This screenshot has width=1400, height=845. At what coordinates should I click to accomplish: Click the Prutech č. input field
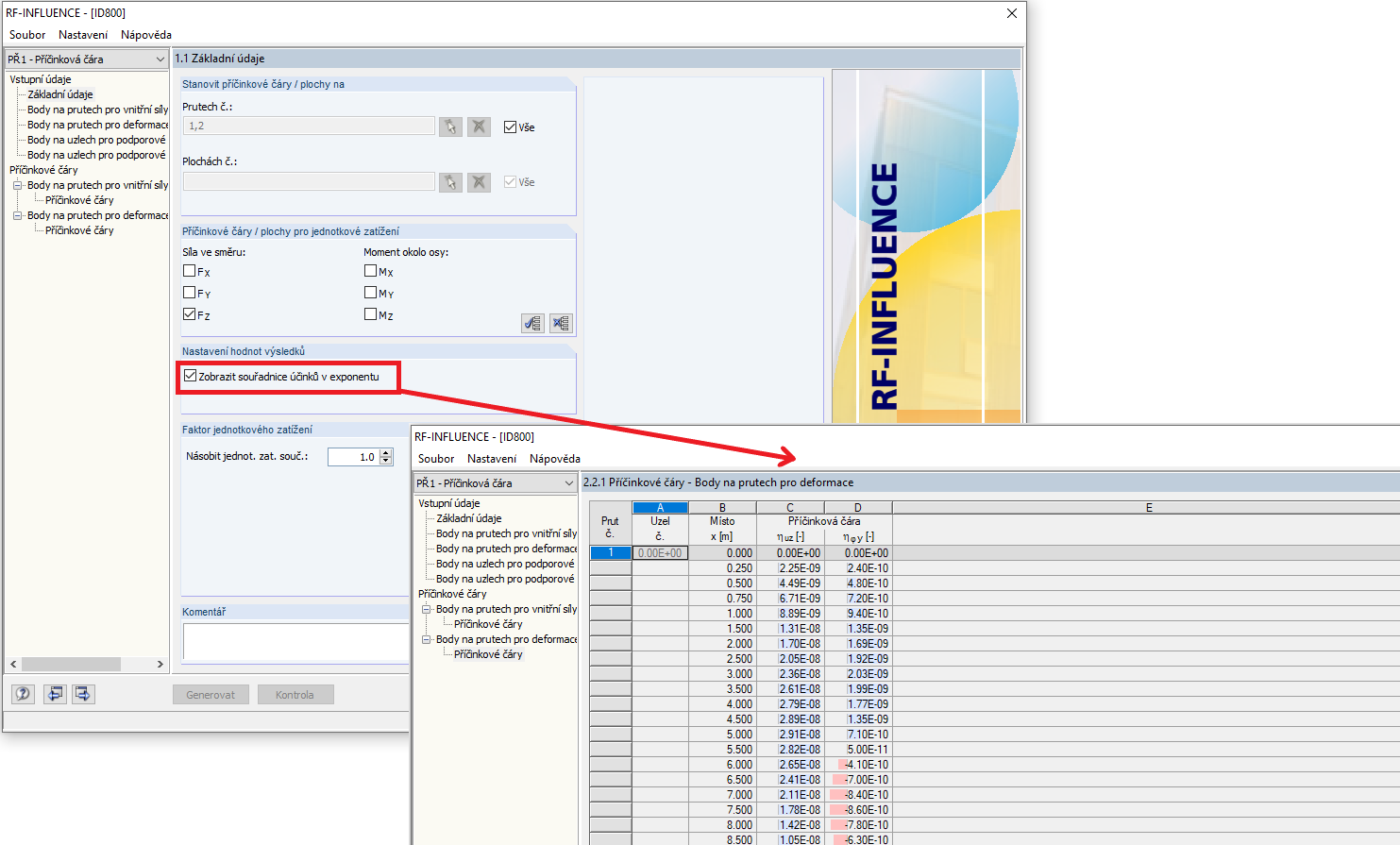point(309,126)
